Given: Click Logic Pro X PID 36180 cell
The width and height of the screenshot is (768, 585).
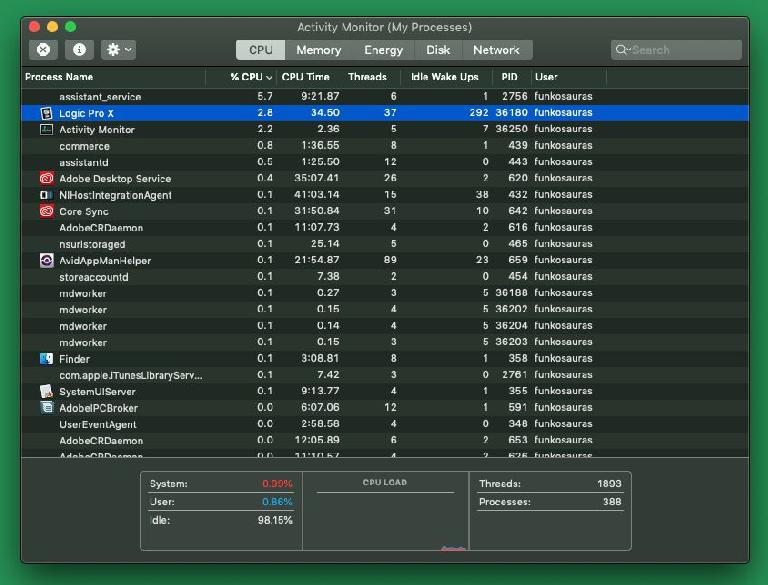Looking at the screenshot, I should 511,113.
